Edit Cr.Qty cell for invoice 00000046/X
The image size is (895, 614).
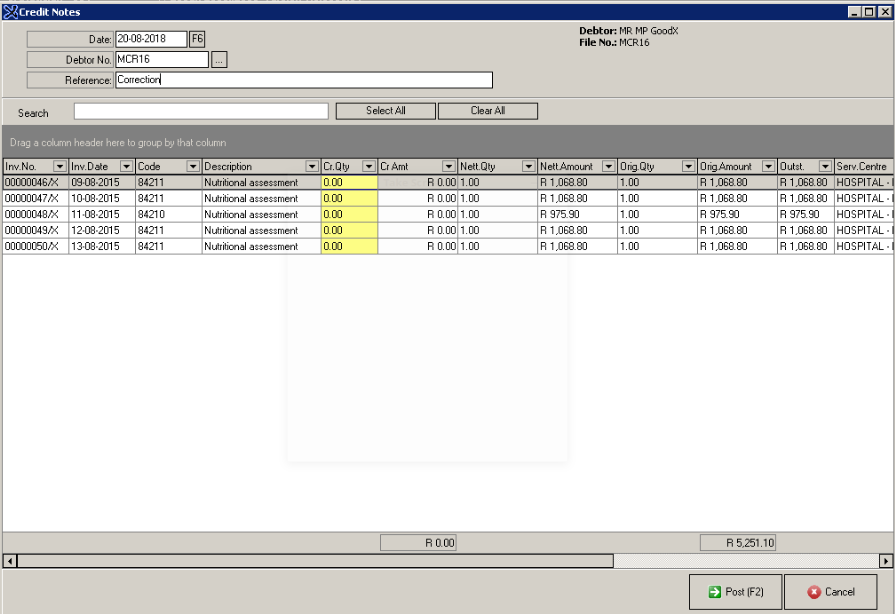349,183
